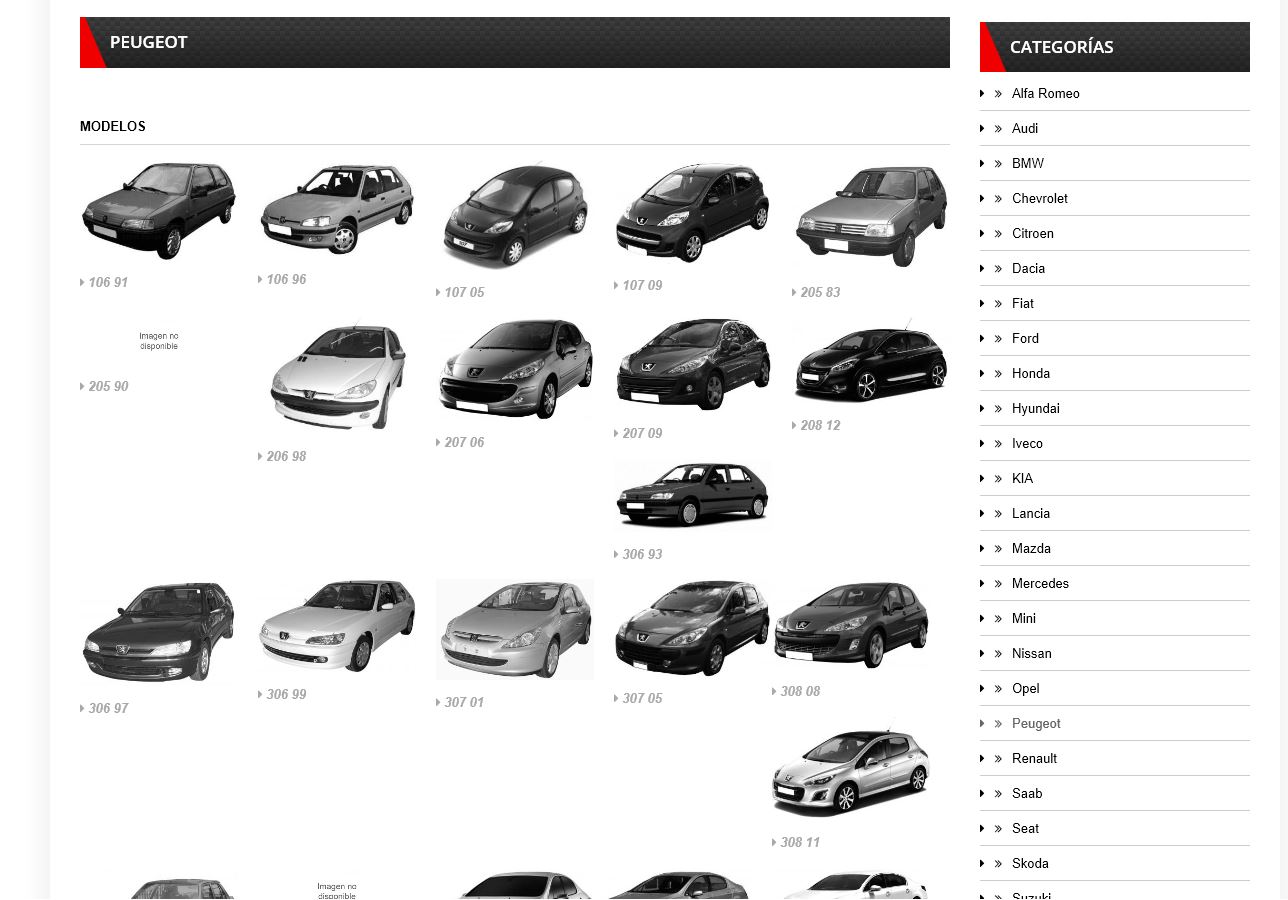Open the 306 99 car thumbnail
The image size is (1288, 900).
point(337,626)
